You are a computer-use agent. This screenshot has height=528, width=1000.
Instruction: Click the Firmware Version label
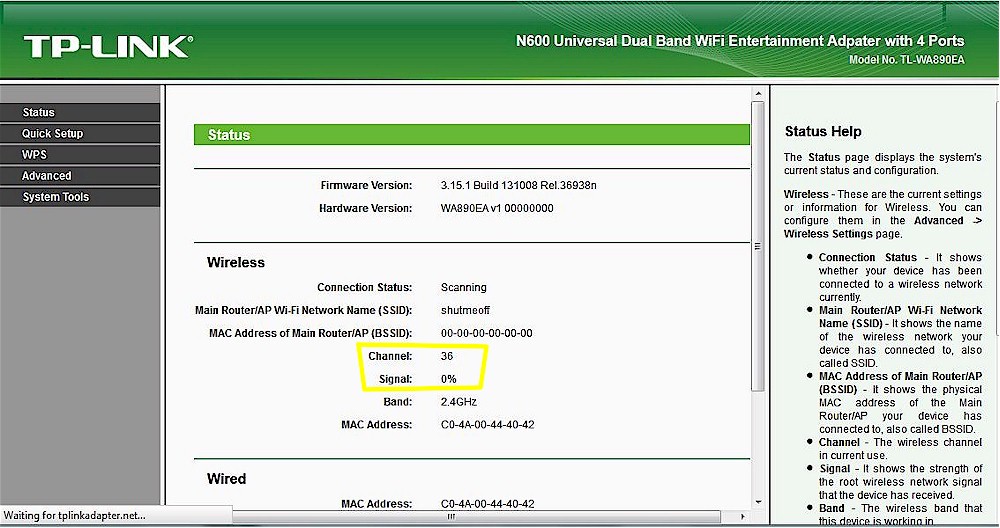tap(366, 186)
